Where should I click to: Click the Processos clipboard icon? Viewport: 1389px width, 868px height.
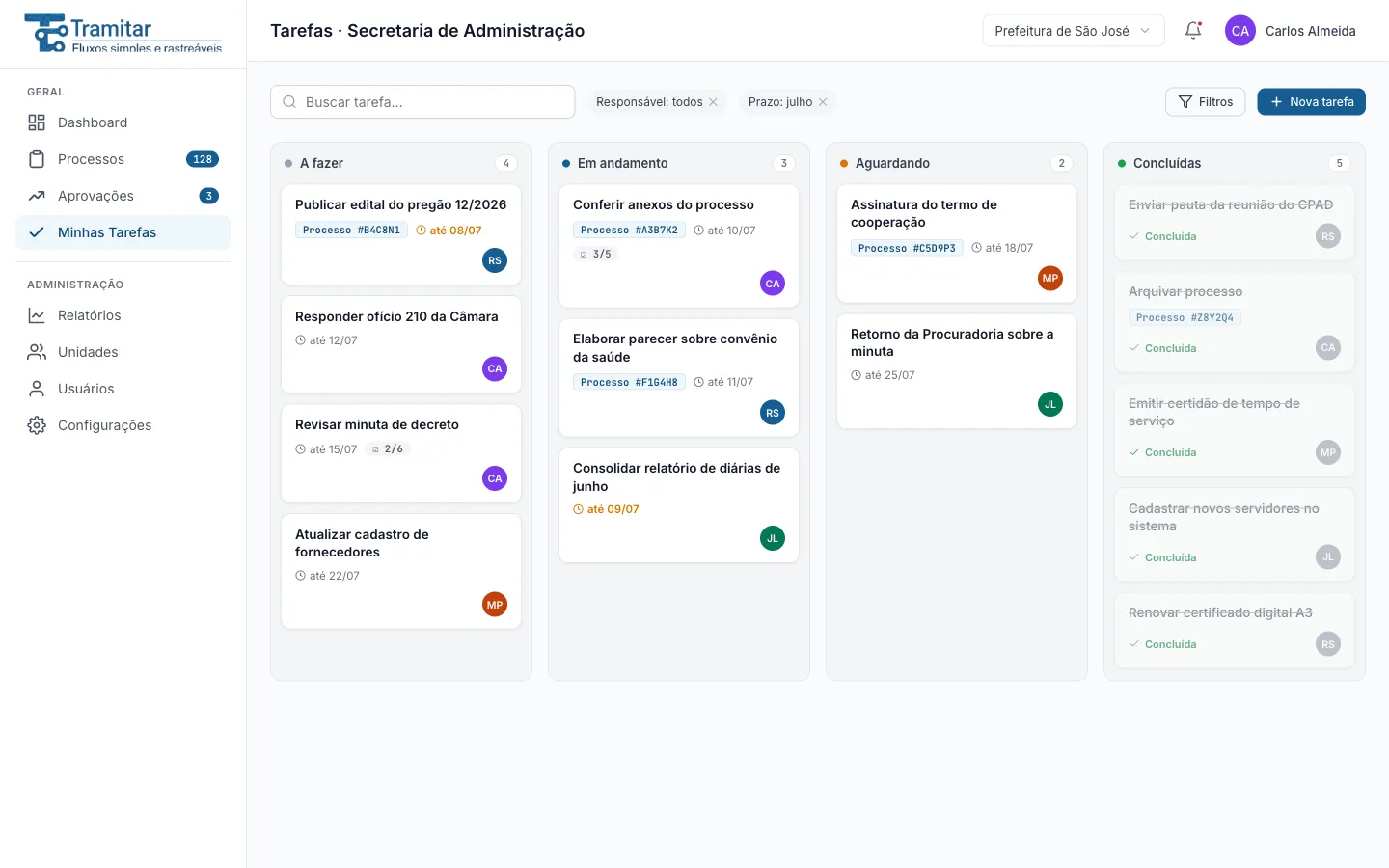click(37, 159)
